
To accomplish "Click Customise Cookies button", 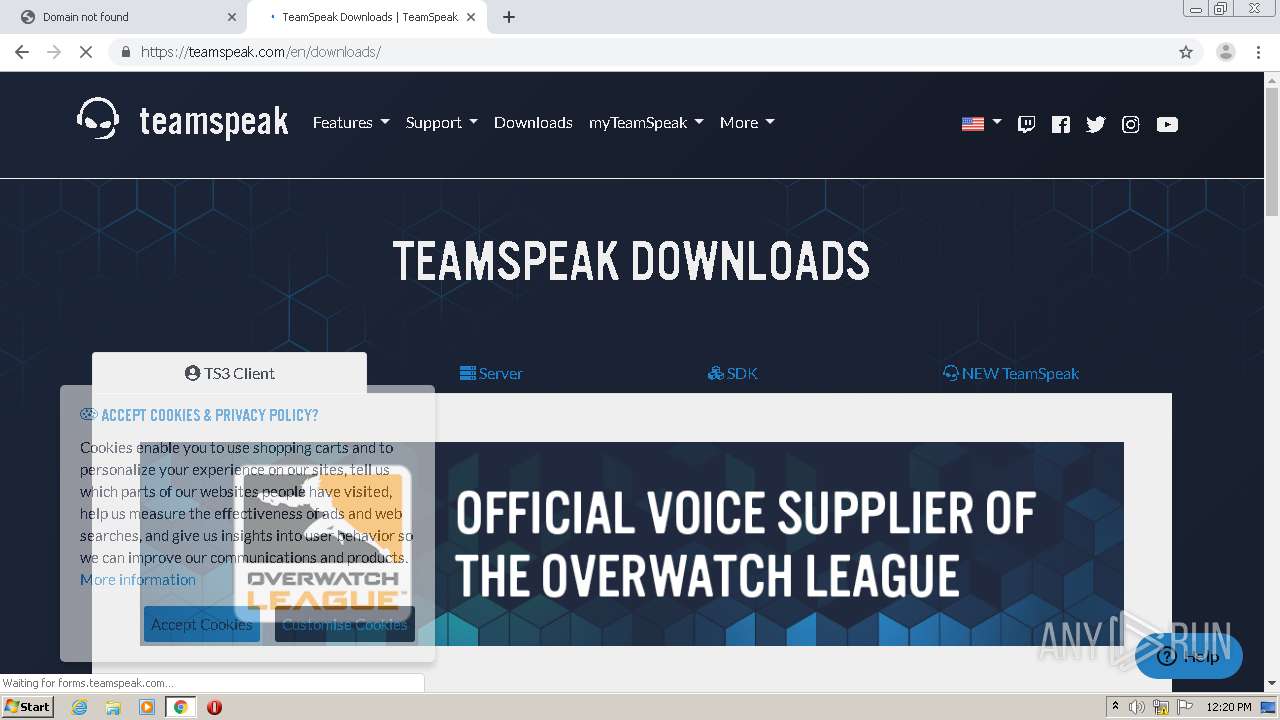I will 344,624.
